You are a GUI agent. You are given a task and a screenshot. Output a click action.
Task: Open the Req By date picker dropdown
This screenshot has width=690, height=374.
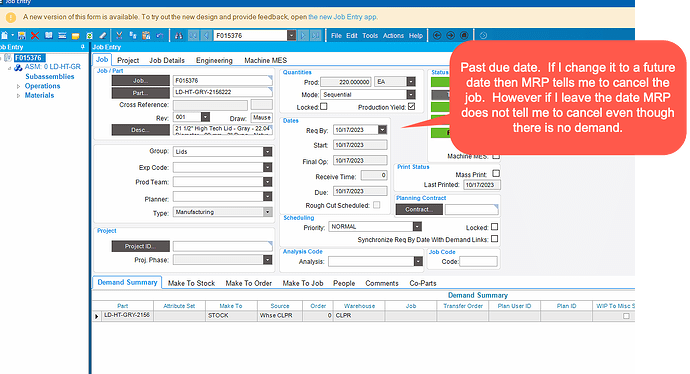382,130
